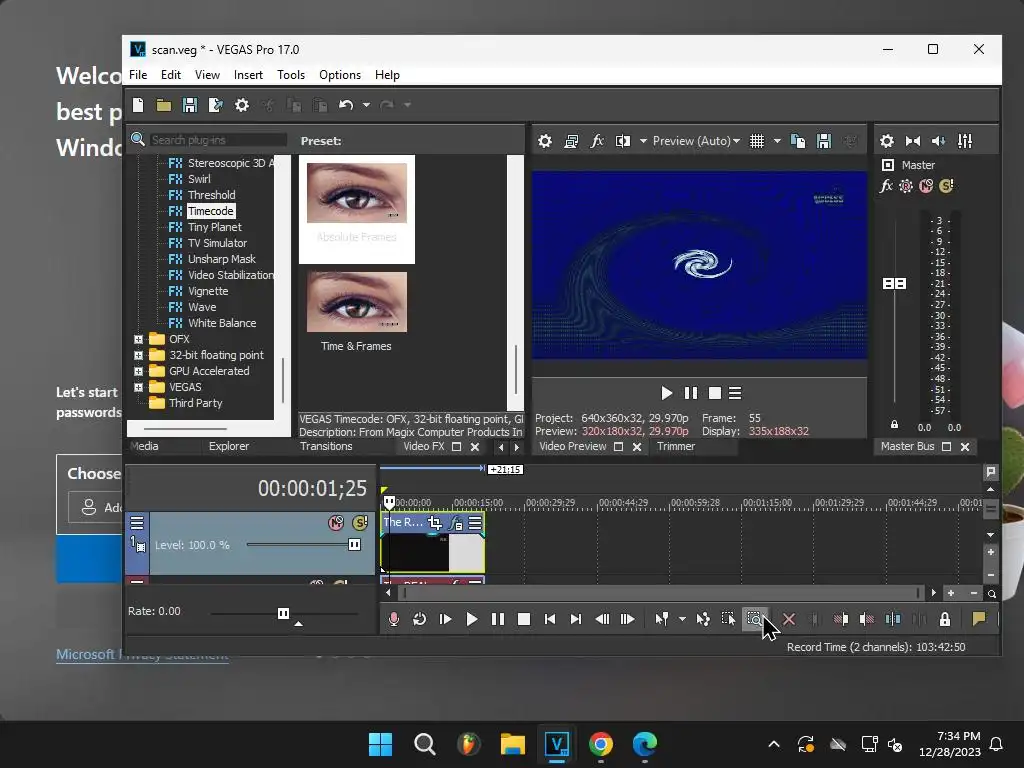The height and width of the screenshot is (768, 1024).
Task: Toggle the track Mute button
Action: pos(336,523)
